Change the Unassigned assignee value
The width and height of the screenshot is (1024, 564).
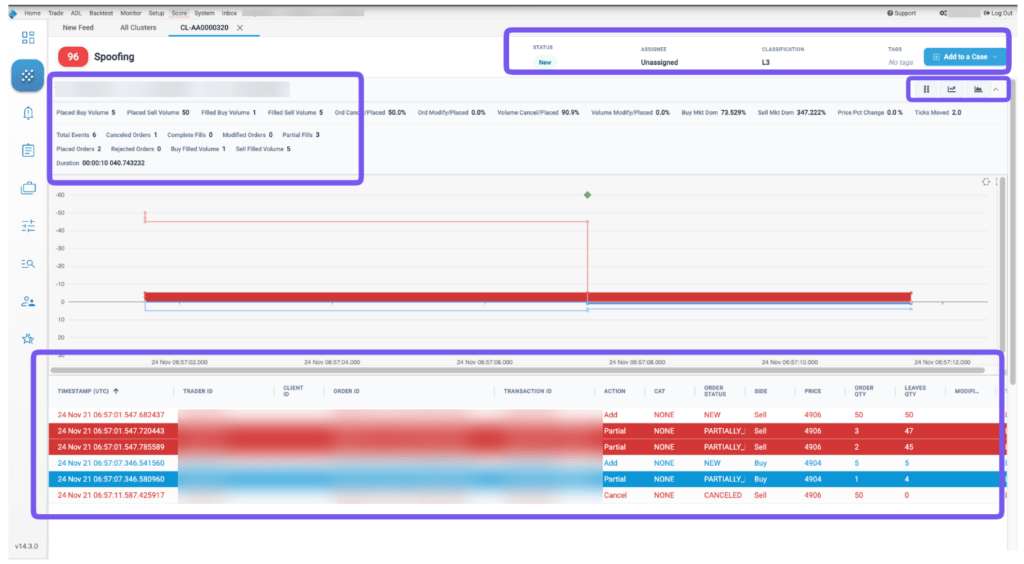tap(659, 63)
